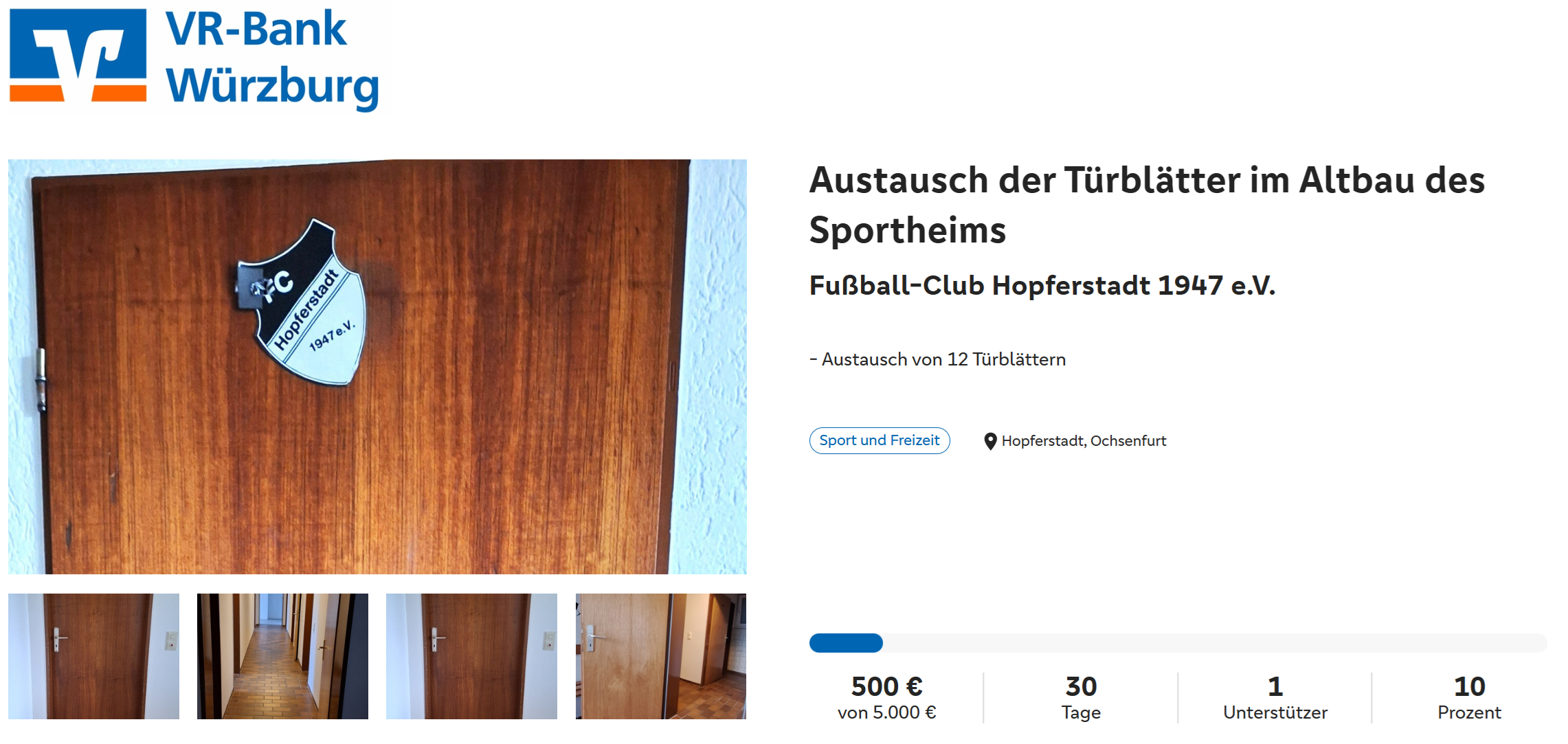Screen dimensions: 1568x744
Task: Click the VR-Bank Würzburg text logo
Action: point(272,58)
